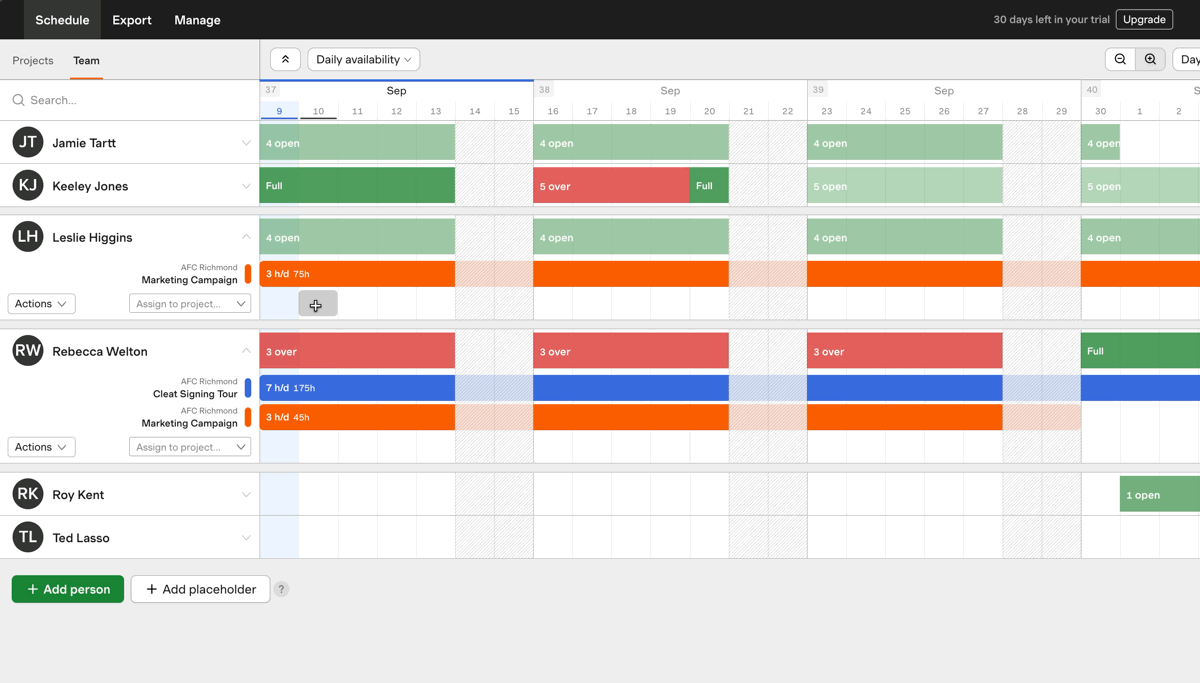
Task: Select Leslie's Marketing Campaign 3 h/d 75h allocation
Action: [x=357, y=274]
